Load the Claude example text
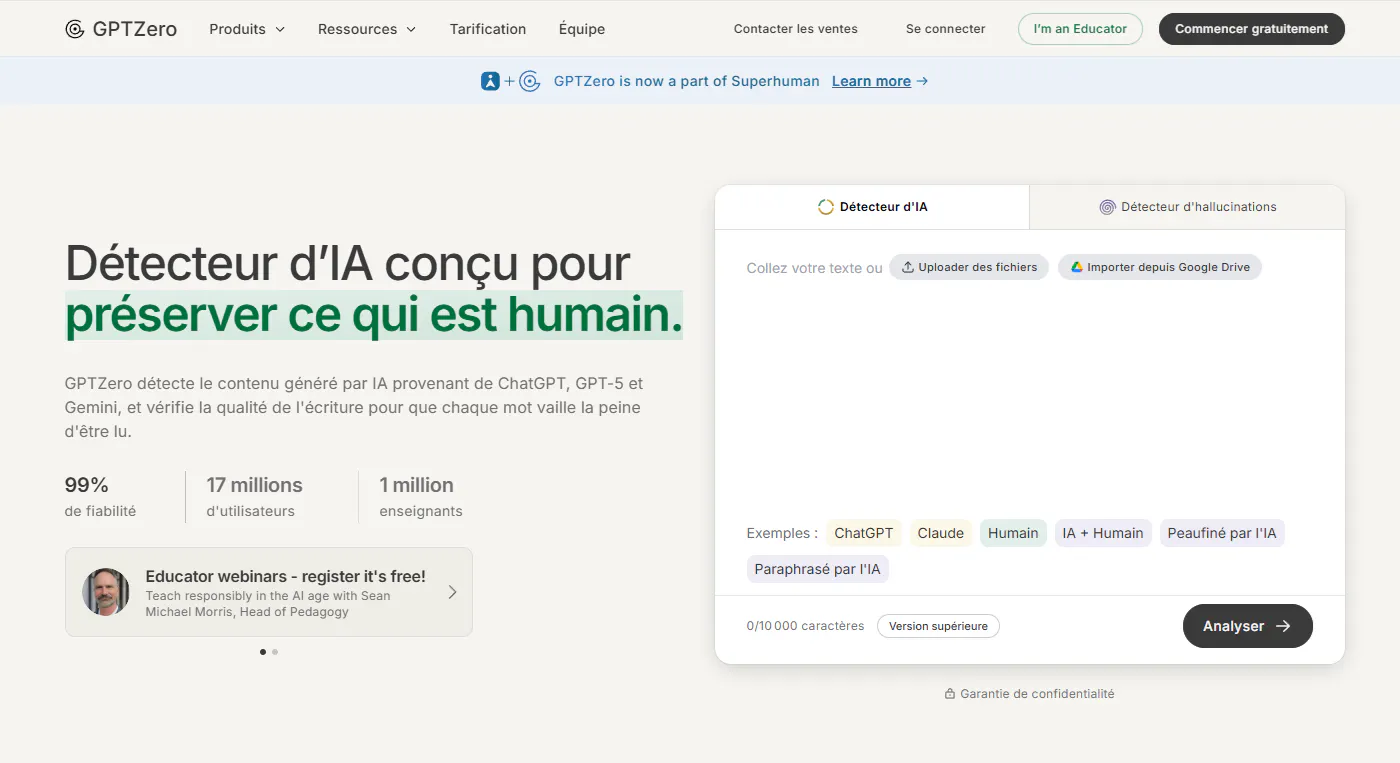 (941, 533)
